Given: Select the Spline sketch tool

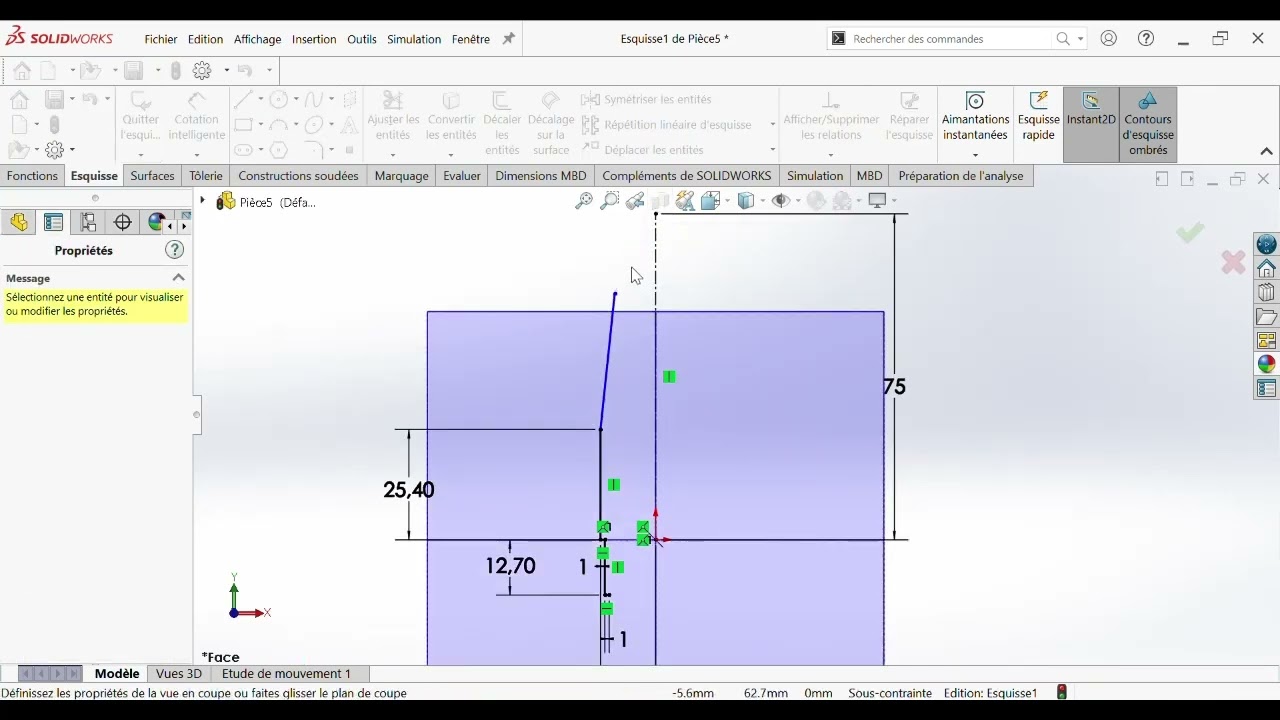Looking at the screenshot, I should tap(315, 100).
